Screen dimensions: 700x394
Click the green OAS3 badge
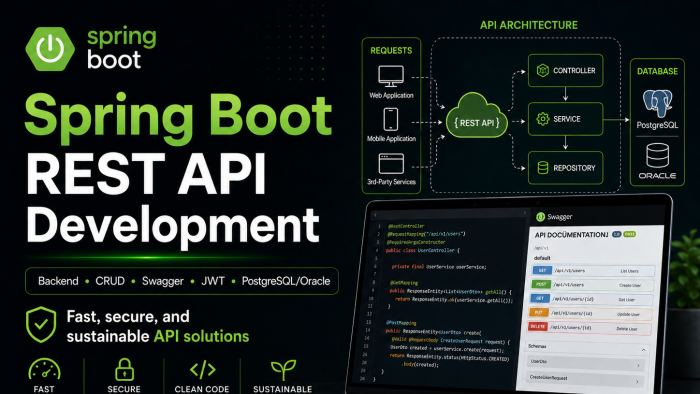click(629, 234)
